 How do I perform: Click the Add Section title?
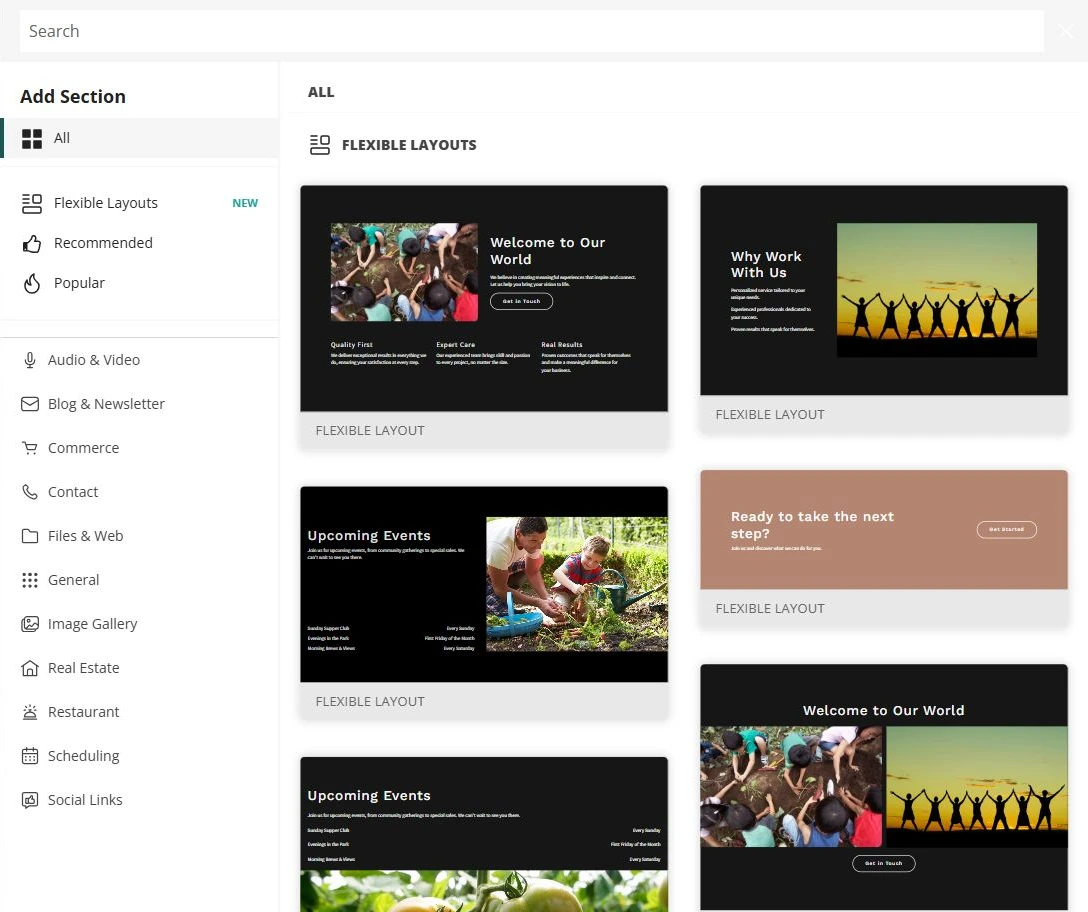coord(73,96)
